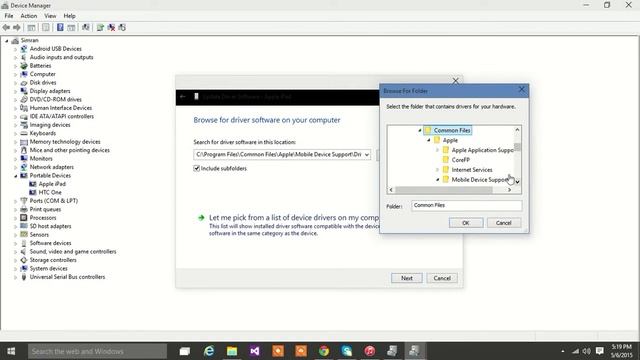Click Cancel in Browse For Folder dialog
The width and height of the screenshot is (640, 360).
coord(504,223)
